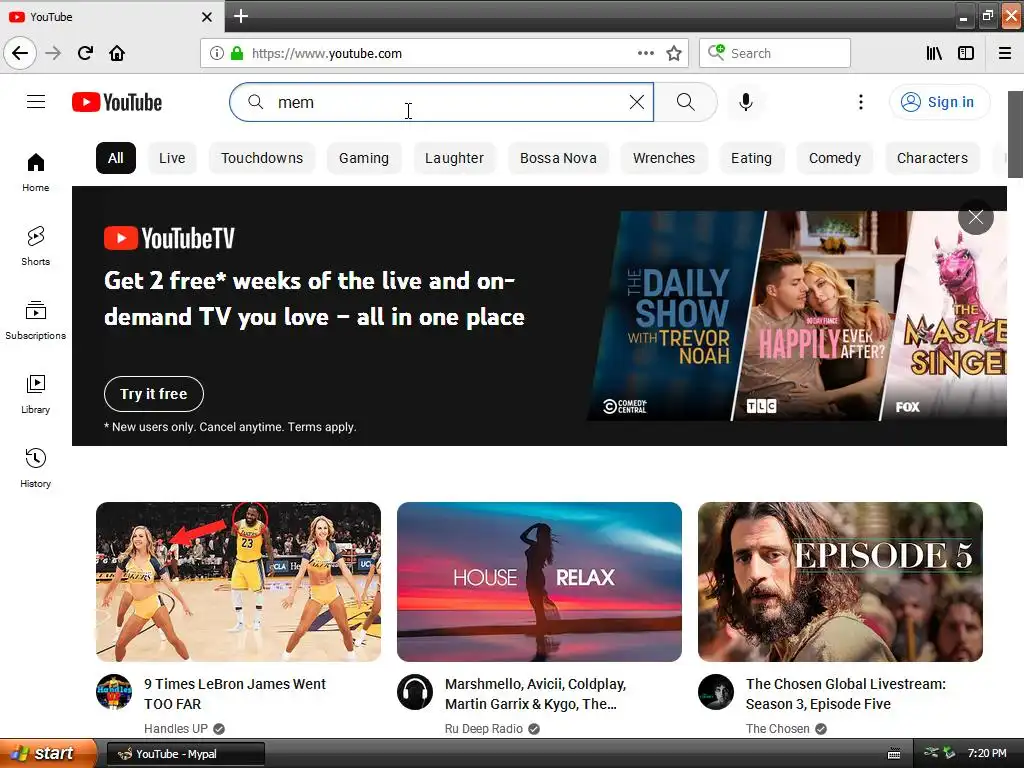Clear the search text with X icon
1024x768 pixels.
(637, 102)
